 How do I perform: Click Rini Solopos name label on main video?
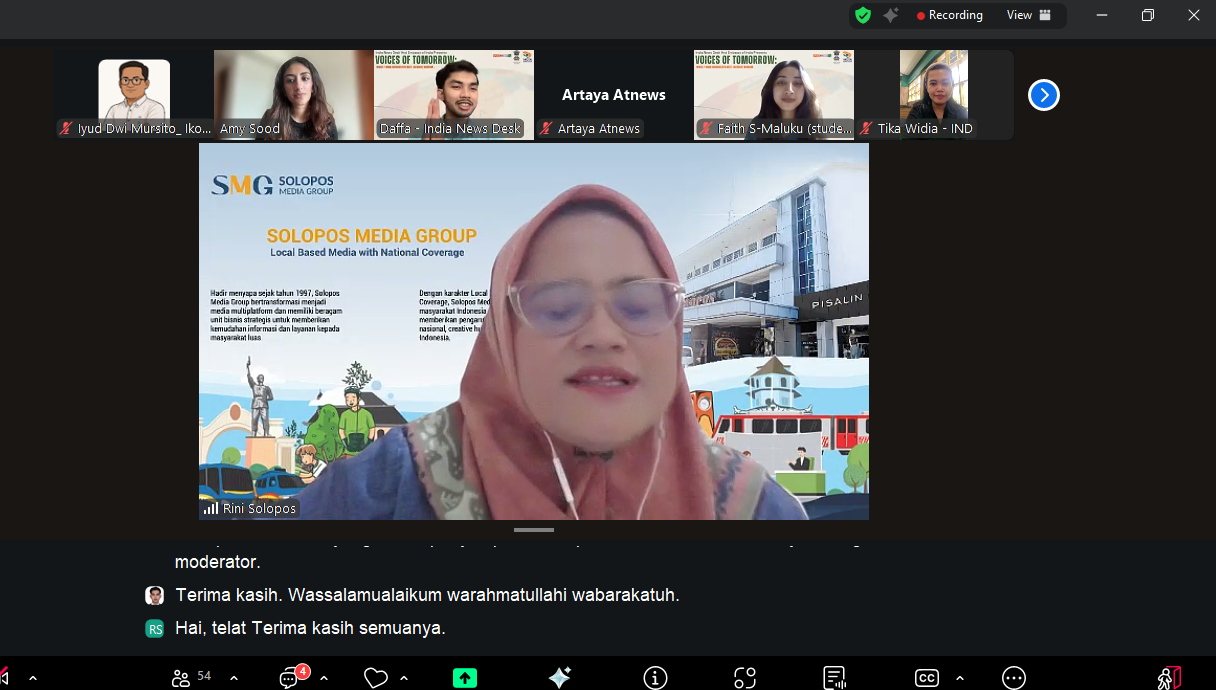pyautogui.click(x=250, y=508)
